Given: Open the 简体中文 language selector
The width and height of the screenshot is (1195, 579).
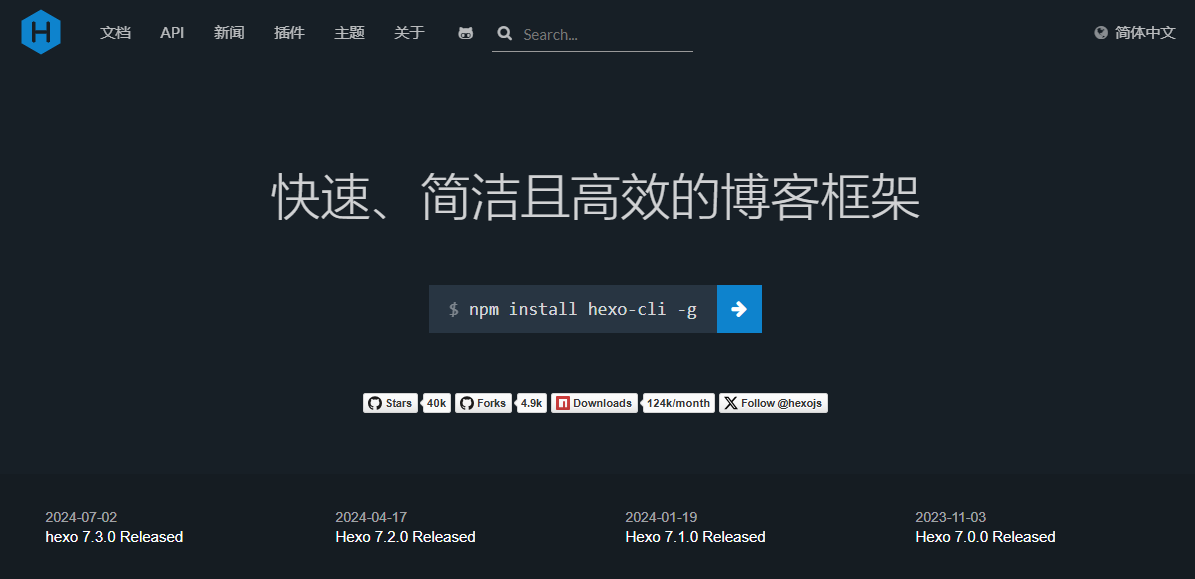Looking at the screenshot, I should click(1145, 33).
